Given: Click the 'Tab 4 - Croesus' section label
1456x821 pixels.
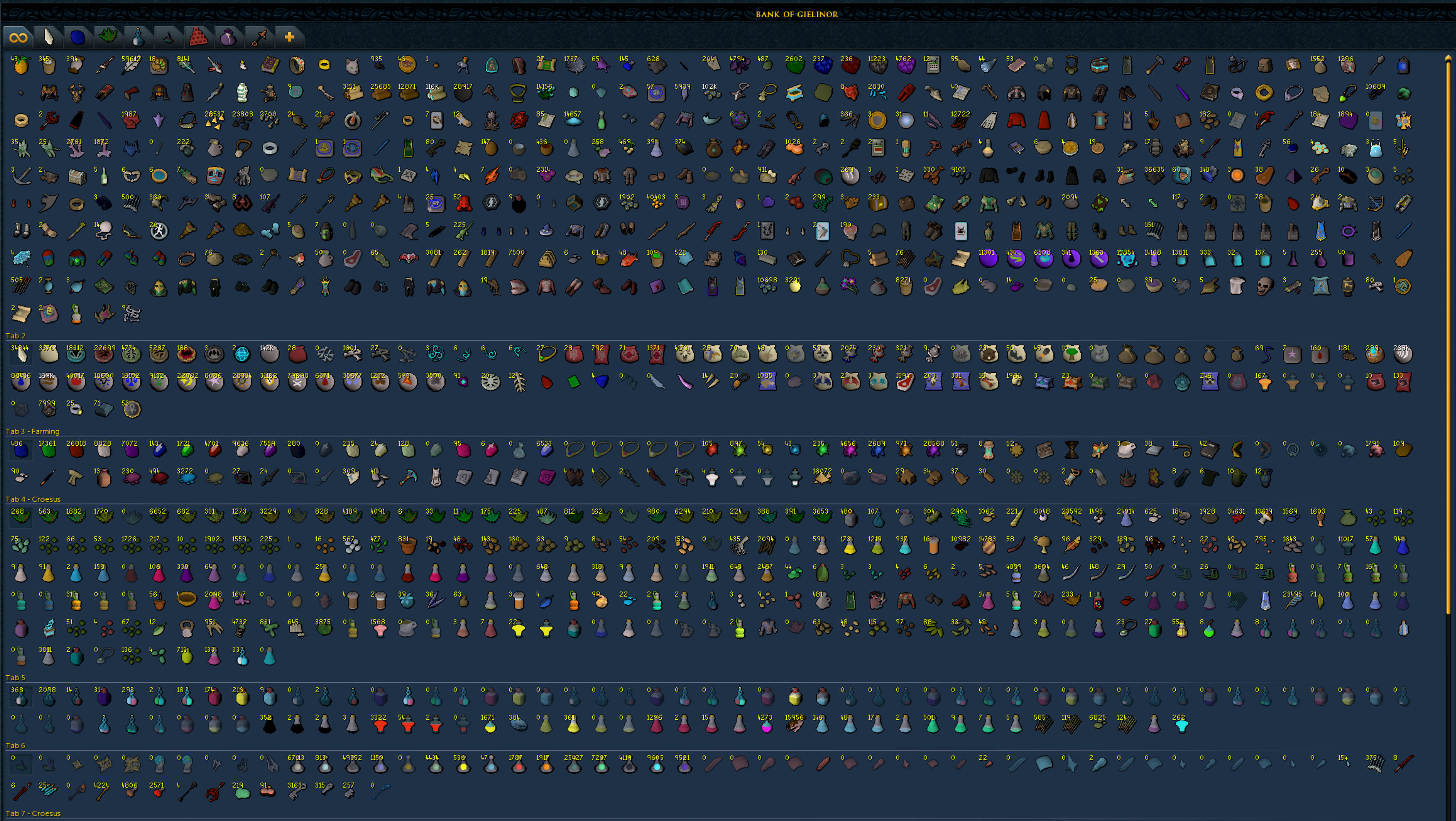Looking at the screenshot, I should (x=33, y=499).
